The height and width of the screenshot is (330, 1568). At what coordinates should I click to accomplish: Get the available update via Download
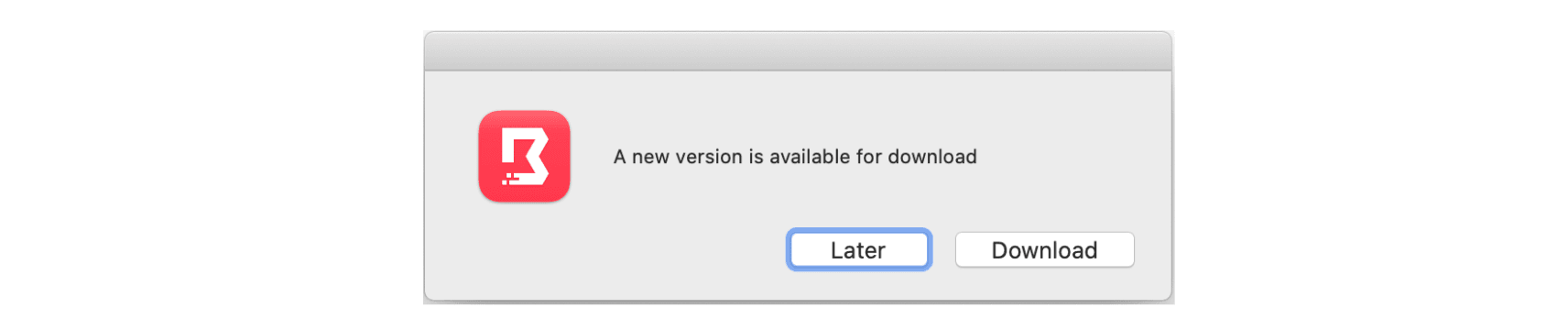tap(1044, 249)
